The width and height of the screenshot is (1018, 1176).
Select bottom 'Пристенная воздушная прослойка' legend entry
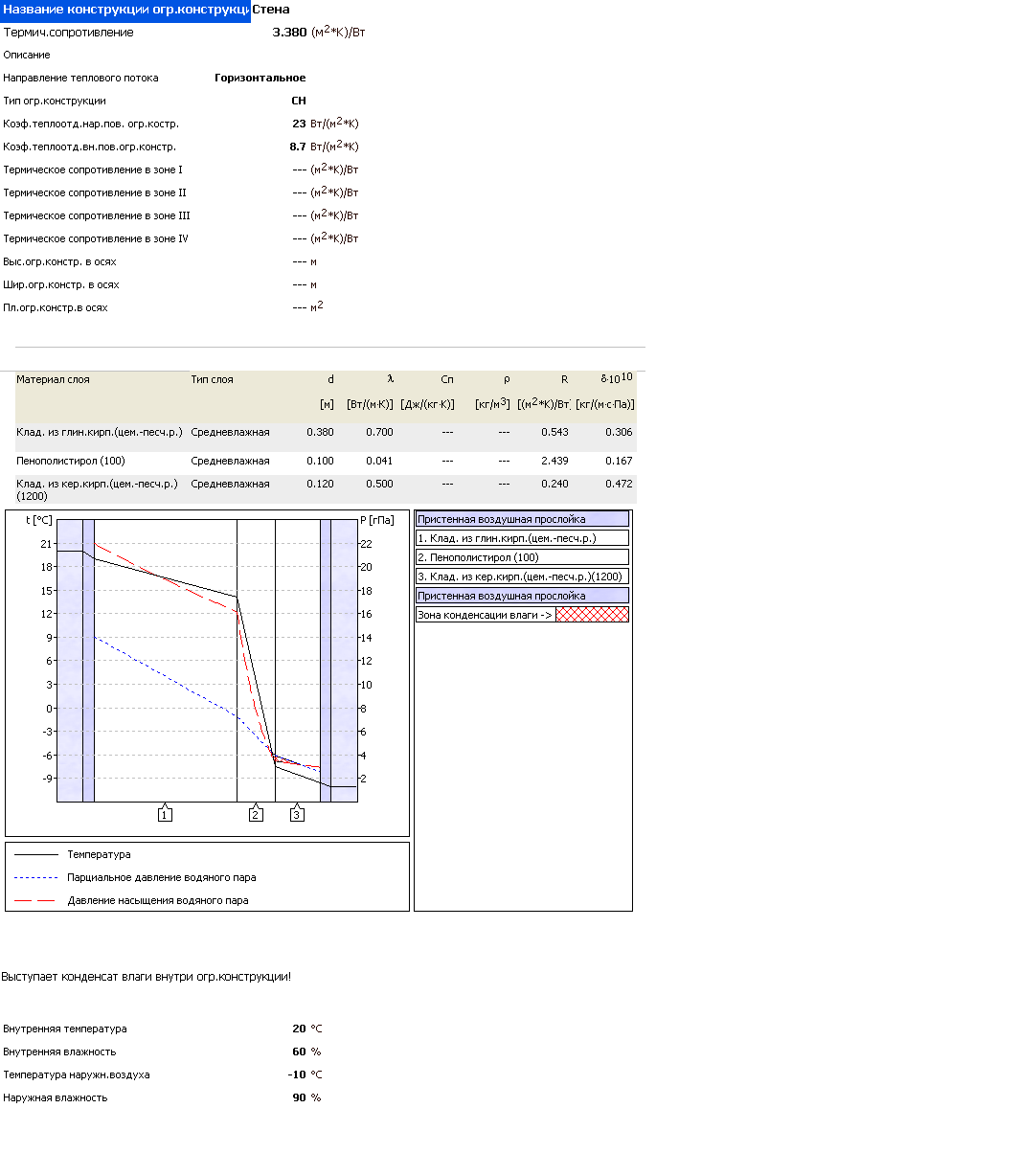click(522, 596)
